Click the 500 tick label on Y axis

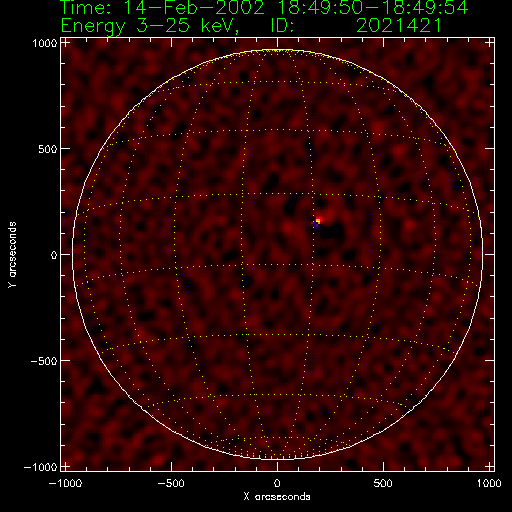[x=48, y=149]
